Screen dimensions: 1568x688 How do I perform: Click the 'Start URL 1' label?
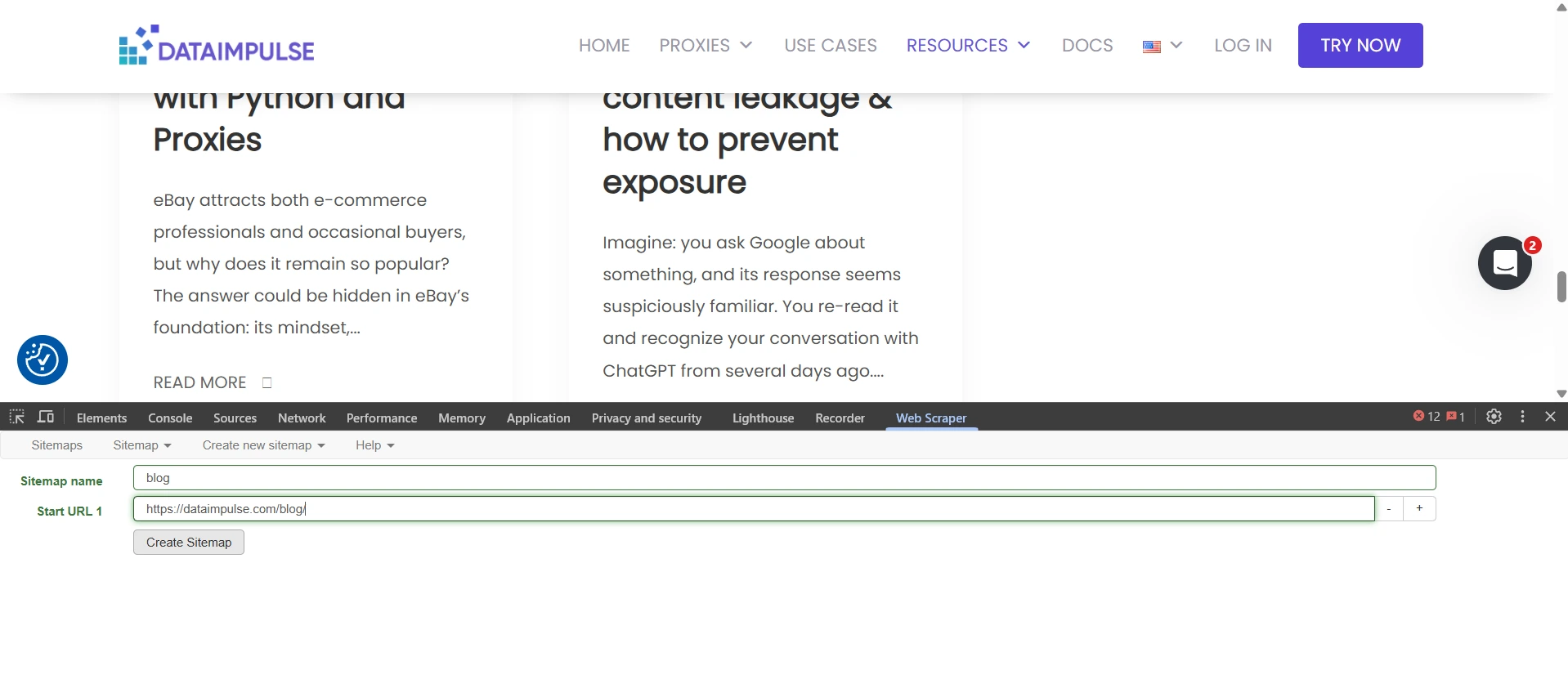coord(69,512)
